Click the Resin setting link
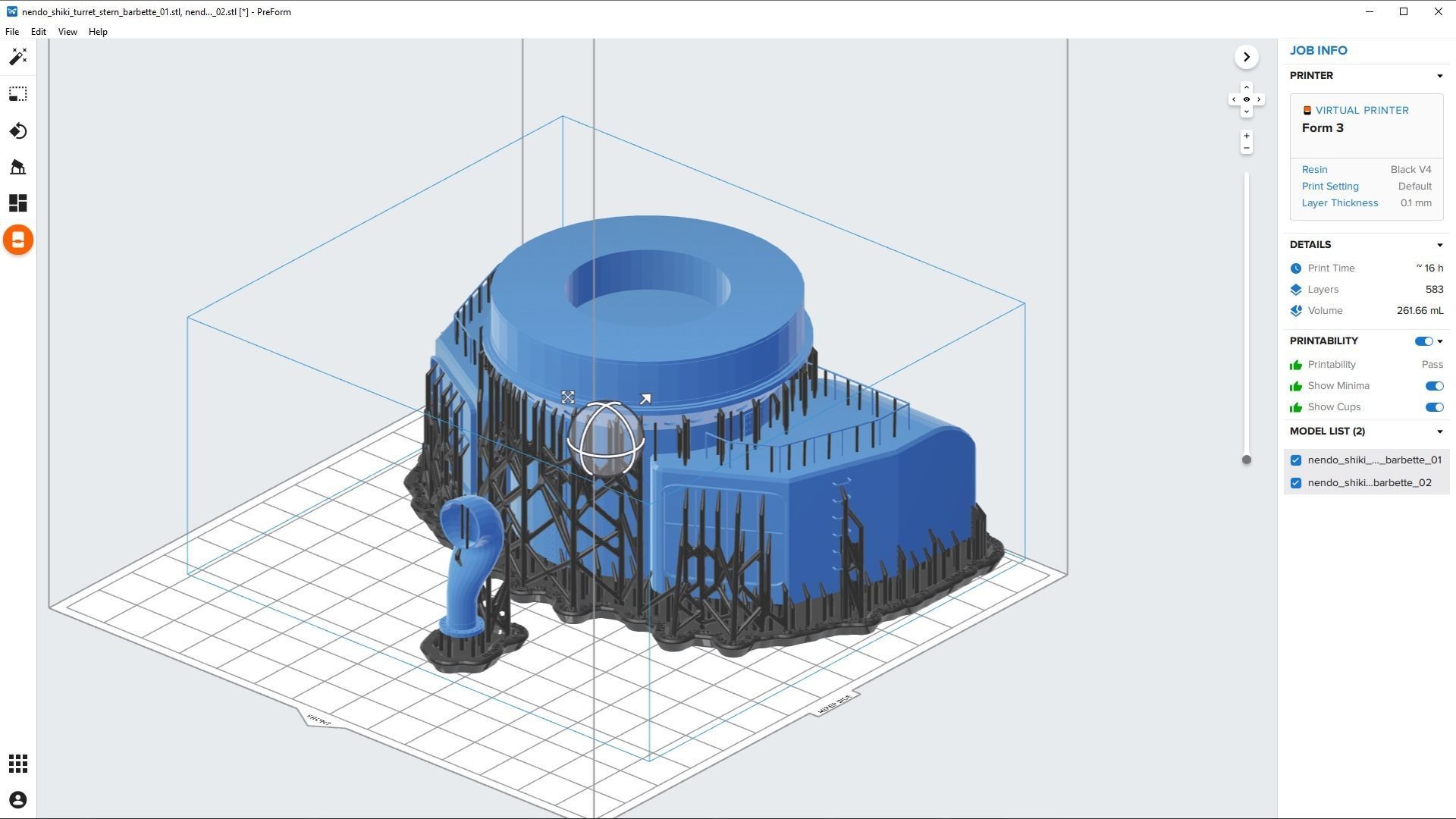Screen dimensions: 1456x819 point(1314,170)
